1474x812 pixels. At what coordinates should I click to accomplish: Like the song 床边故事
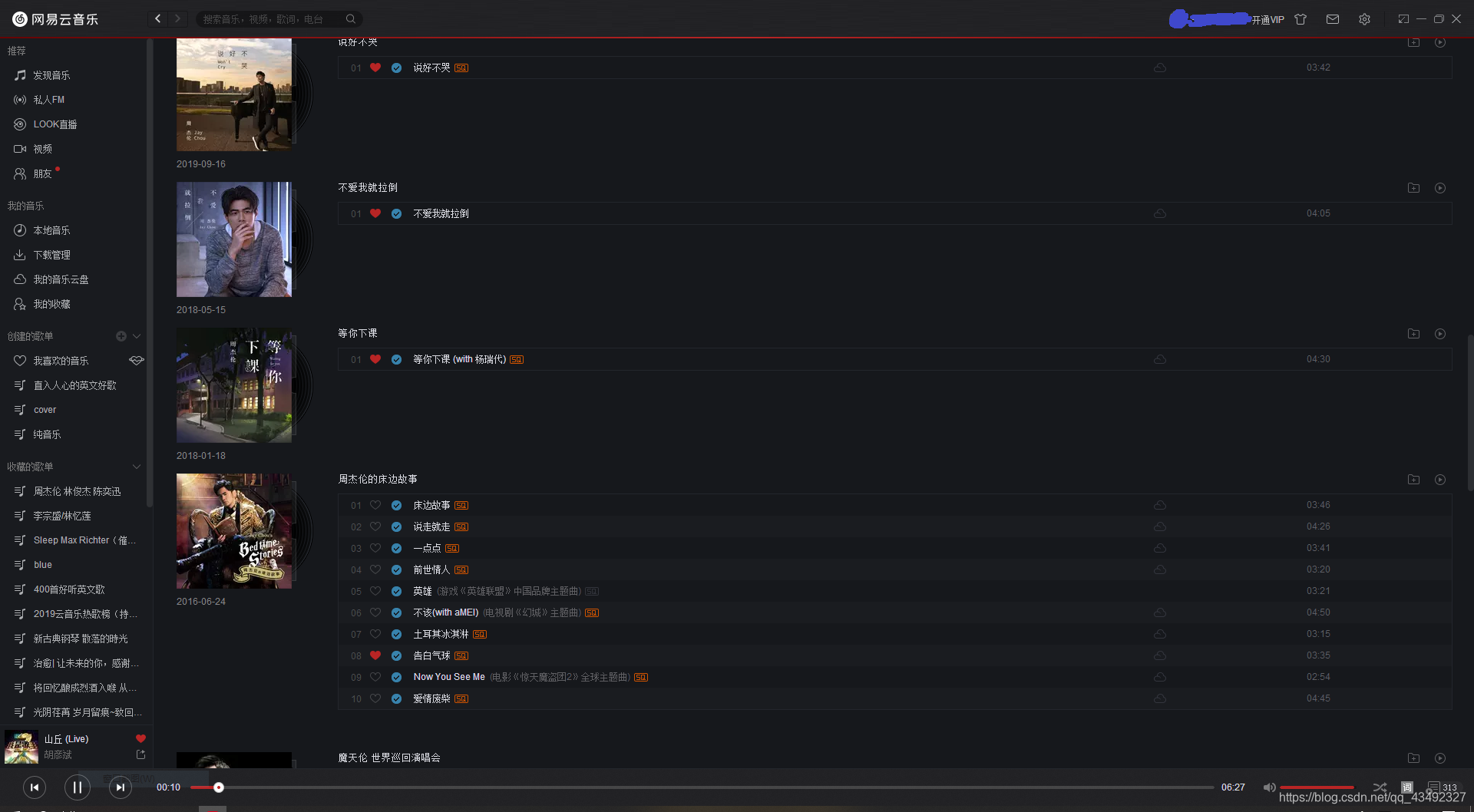[x=375, y=505]
